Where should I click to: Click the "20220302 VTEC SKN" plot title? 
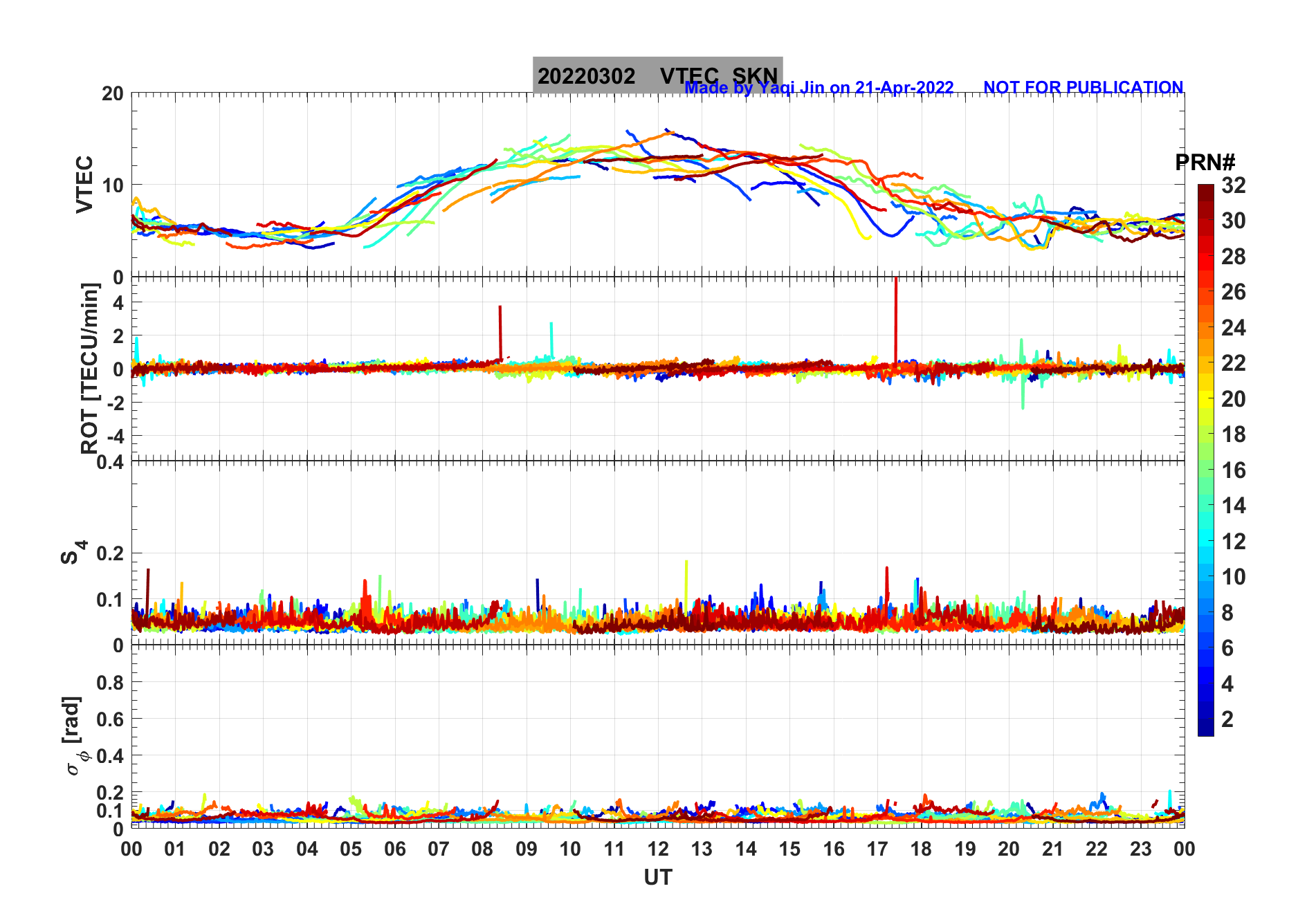pyautogui.click(x=657, y=75)
